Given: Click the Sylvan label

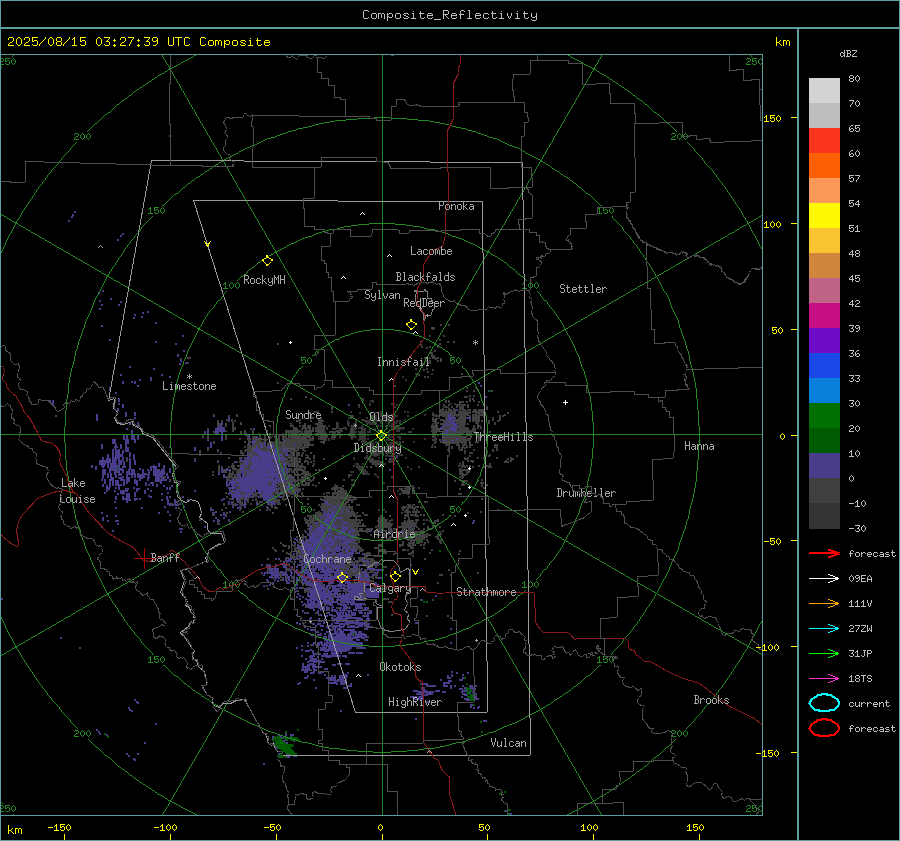Looking at the screenshot, I should coord(382,295).
